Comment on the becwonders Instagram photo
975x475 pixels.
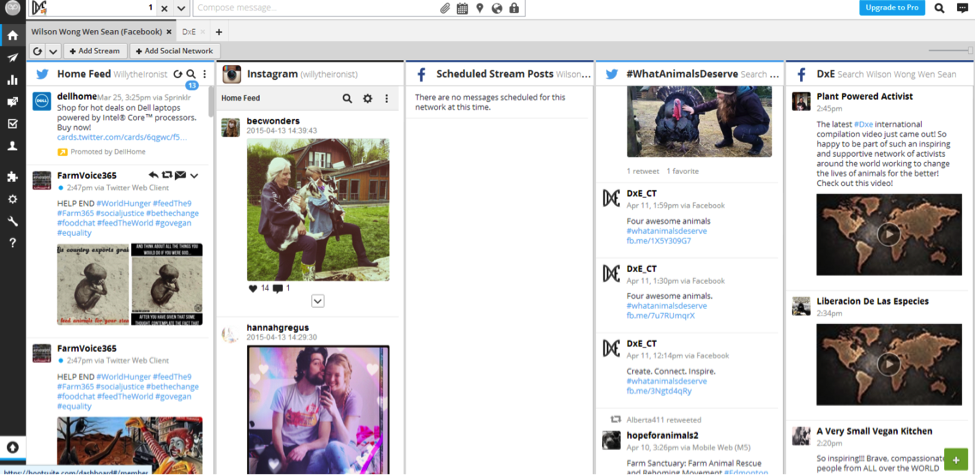(x=277, y=288)
